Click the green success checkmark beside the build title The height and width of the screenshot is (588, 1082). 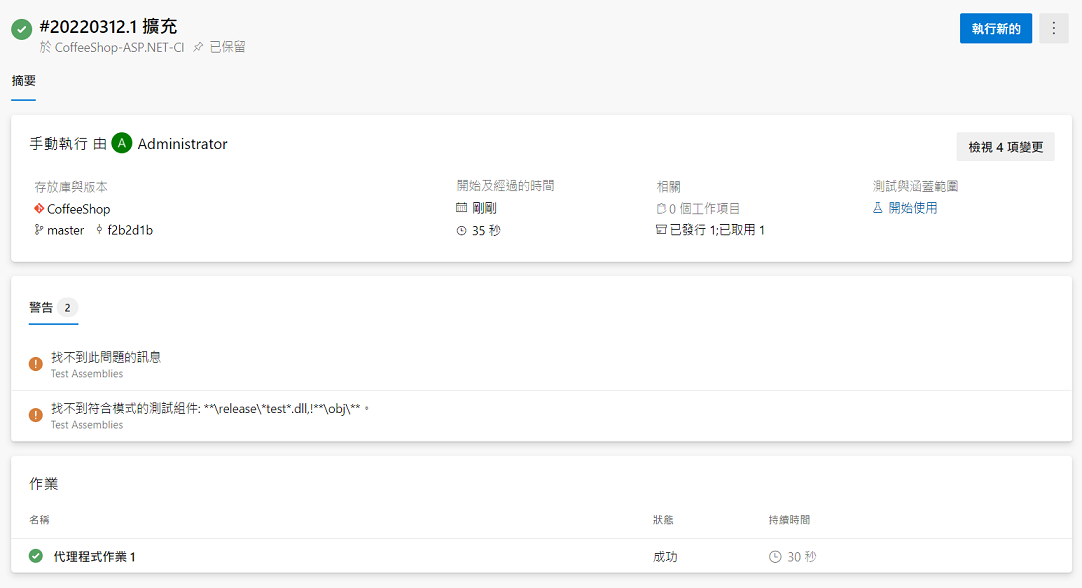(21, 30)
